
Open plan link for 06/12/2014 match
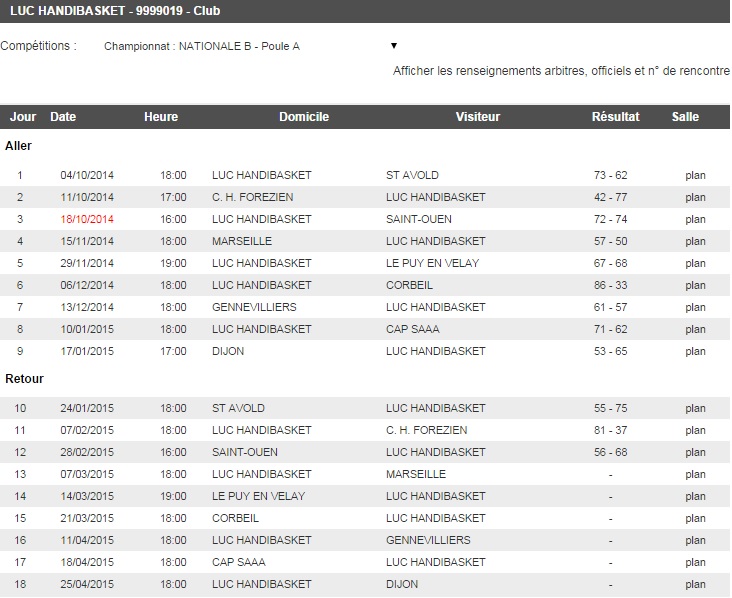695,285
